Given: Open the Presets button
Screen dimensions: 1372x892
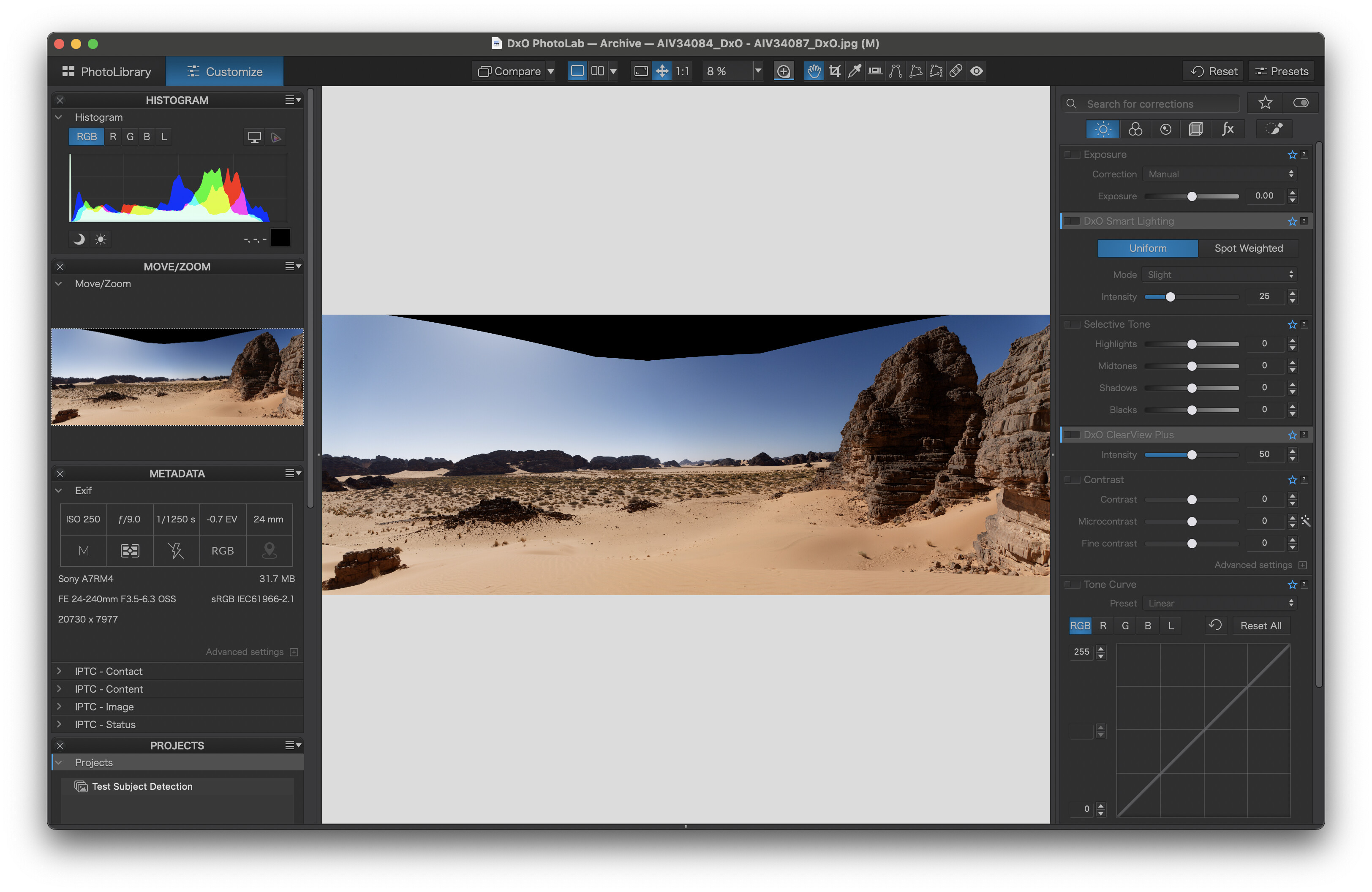Looking at the screenshot, I should [1282, 71].
